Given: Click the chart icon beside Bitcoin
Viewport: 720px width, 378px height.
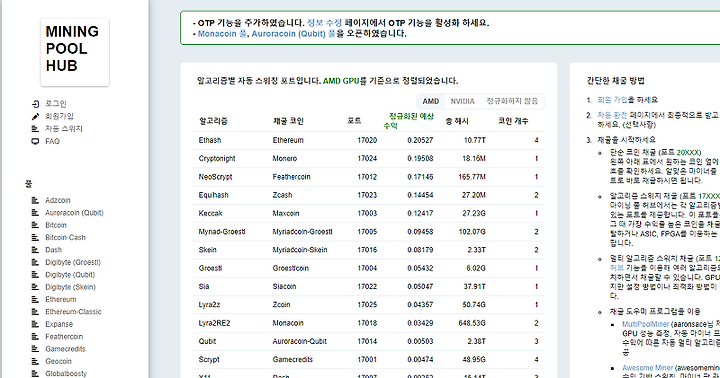Looking at the screenshot, I should click(x=35, y=225).
